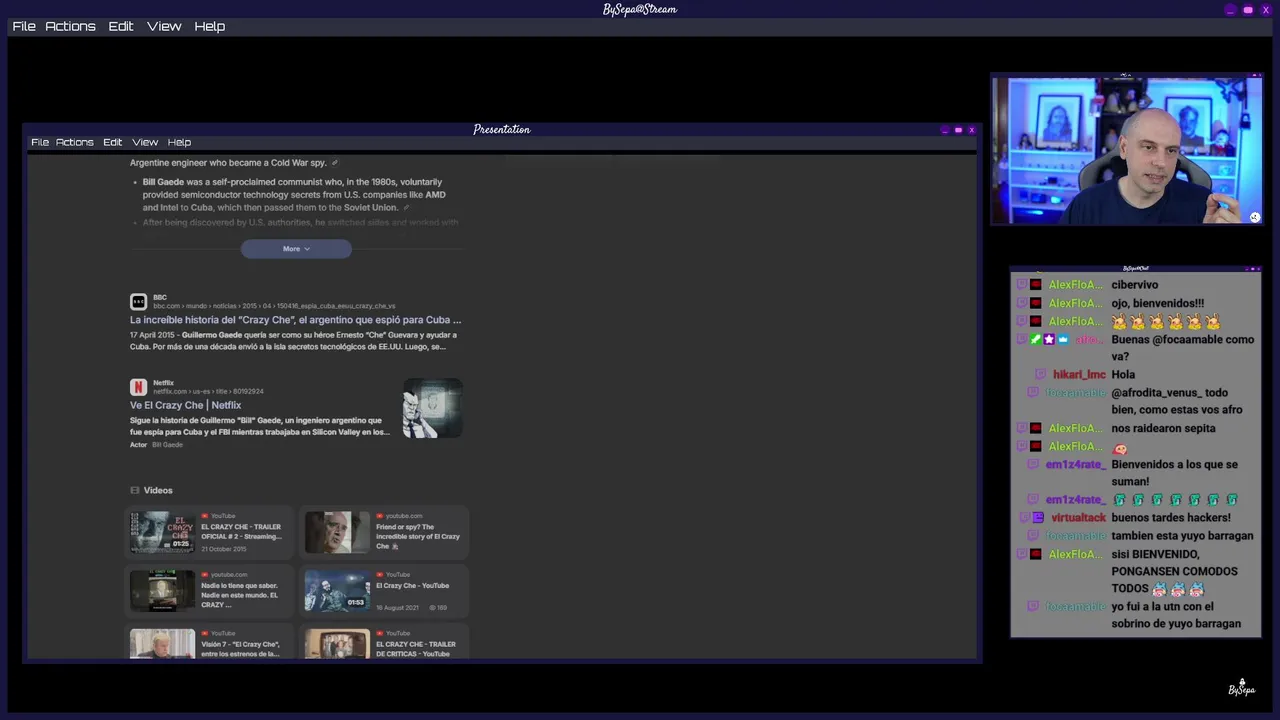Click the blue crown badge in chat

(1062, 340)
